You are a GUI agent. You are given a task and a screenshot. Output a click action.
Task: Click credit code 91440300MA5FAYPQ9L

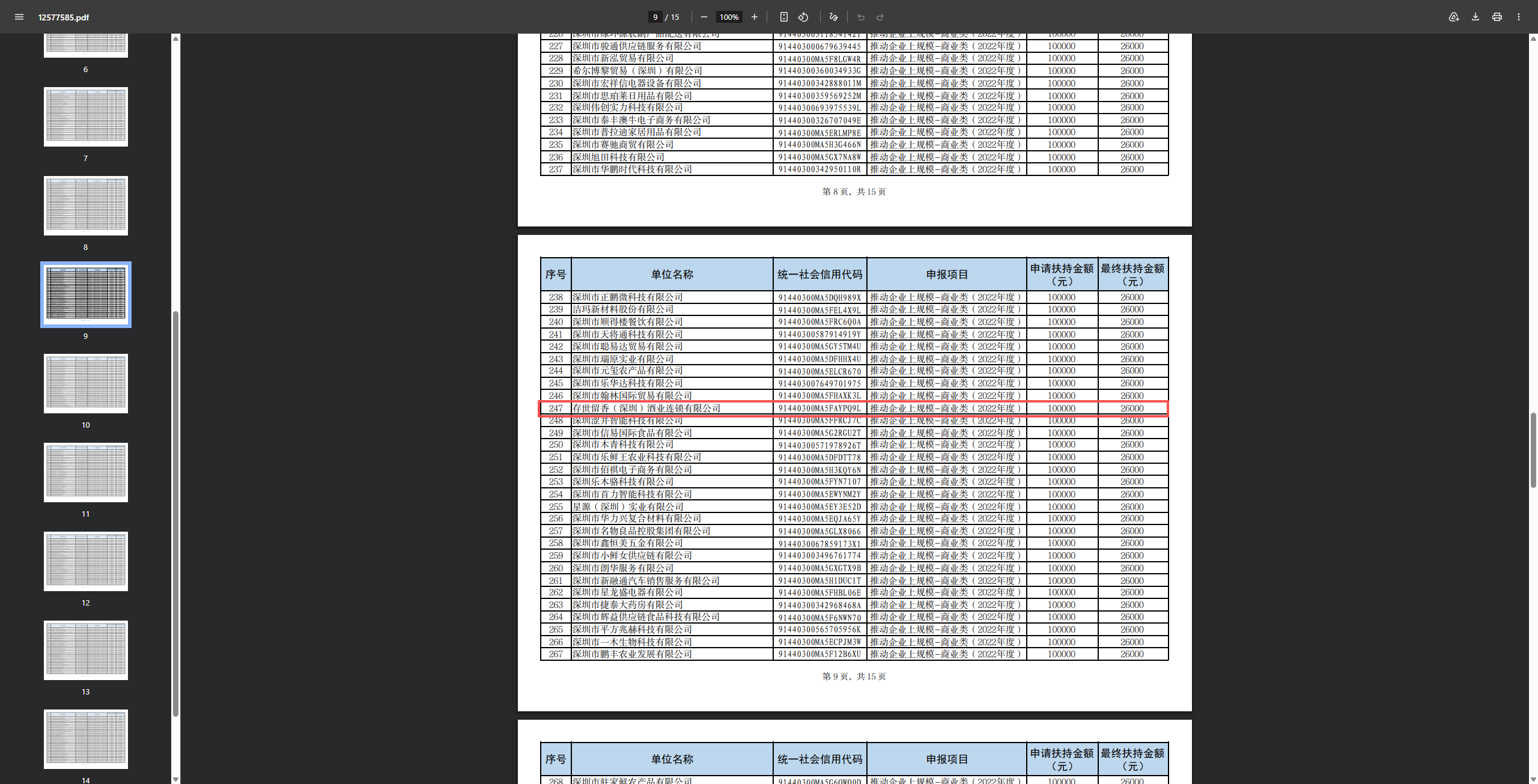pos(819,409)
